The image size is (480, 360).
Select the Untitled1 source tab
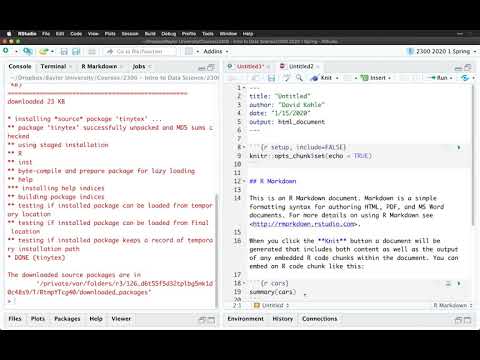[x=250, y=66]
